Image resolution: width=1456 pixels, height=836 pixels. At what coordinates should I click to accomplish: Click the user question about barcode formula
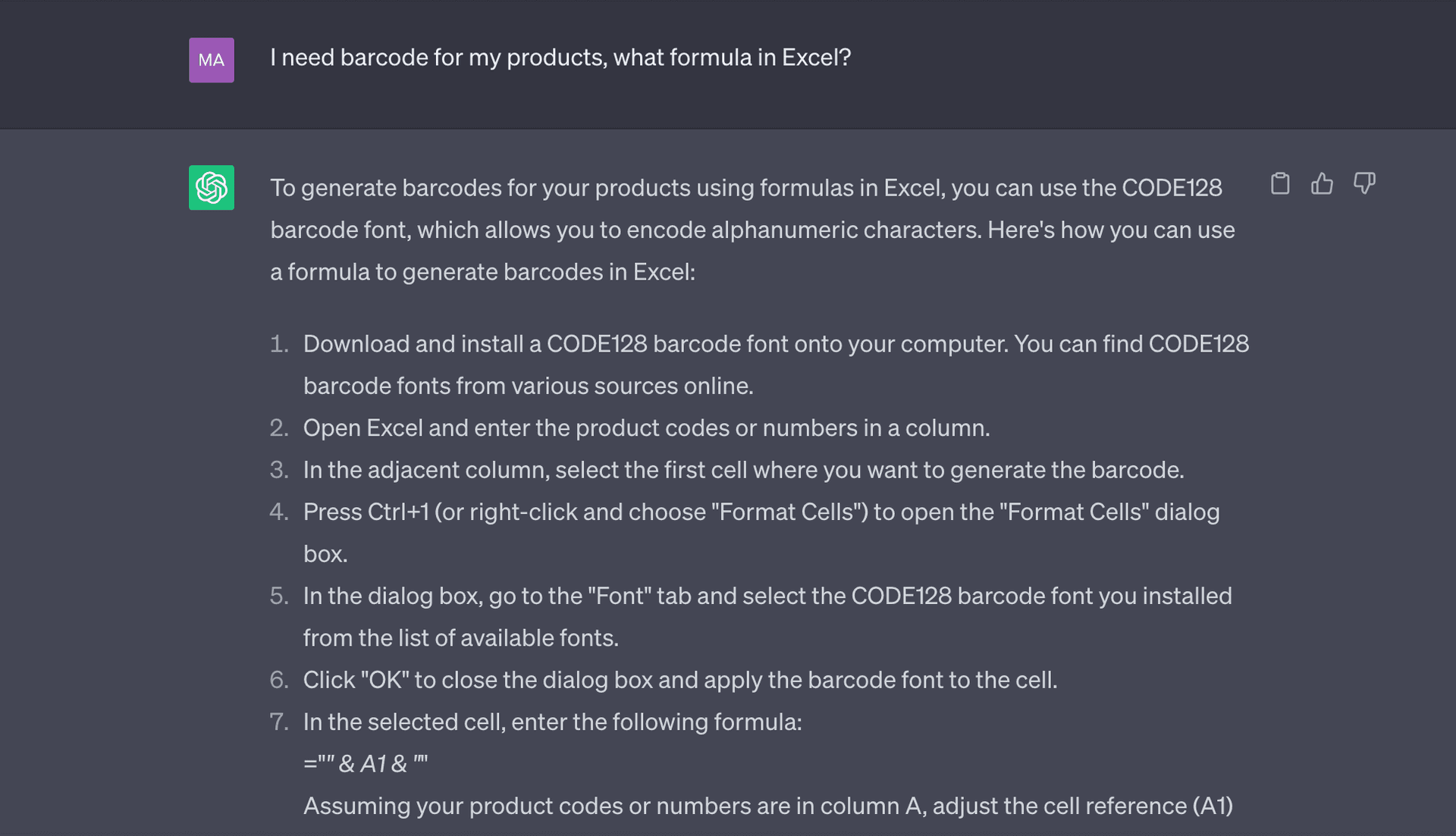pos(560,58)
